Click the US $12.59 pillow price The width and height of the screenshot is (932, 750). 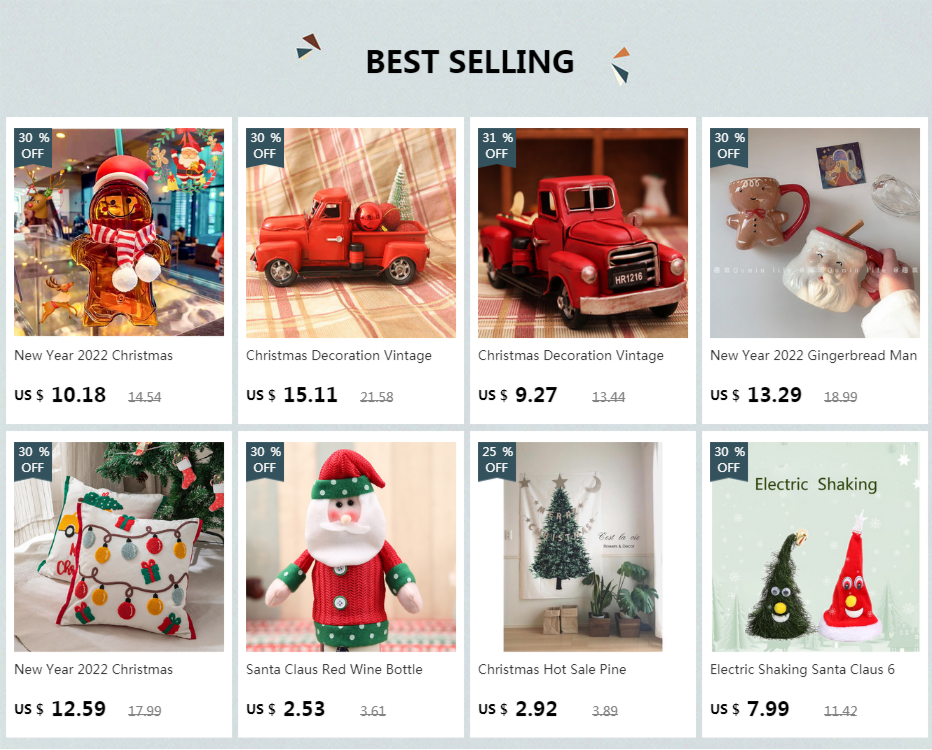60,708
